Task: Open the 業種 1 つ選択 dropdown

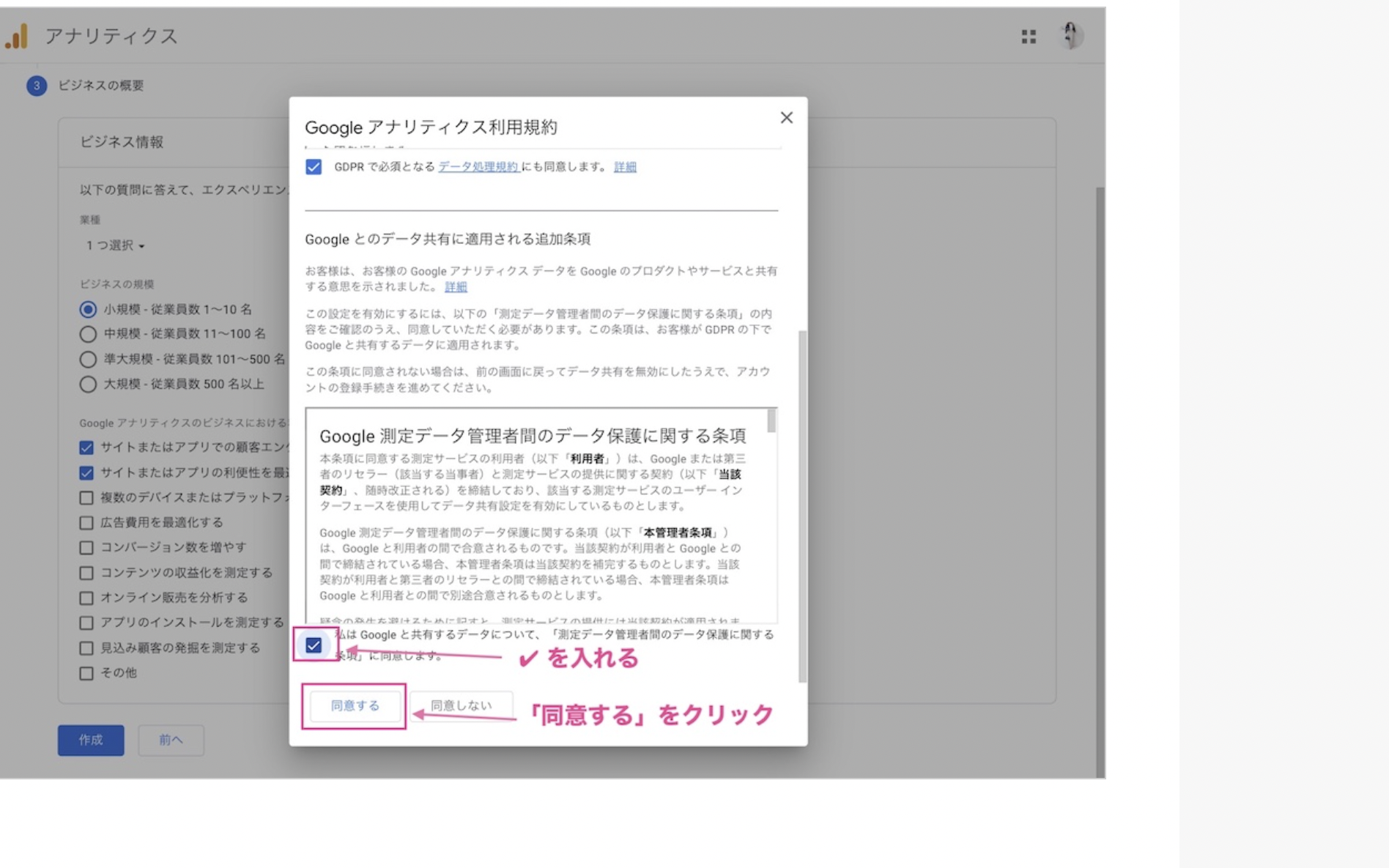Action: click(115, 245)
